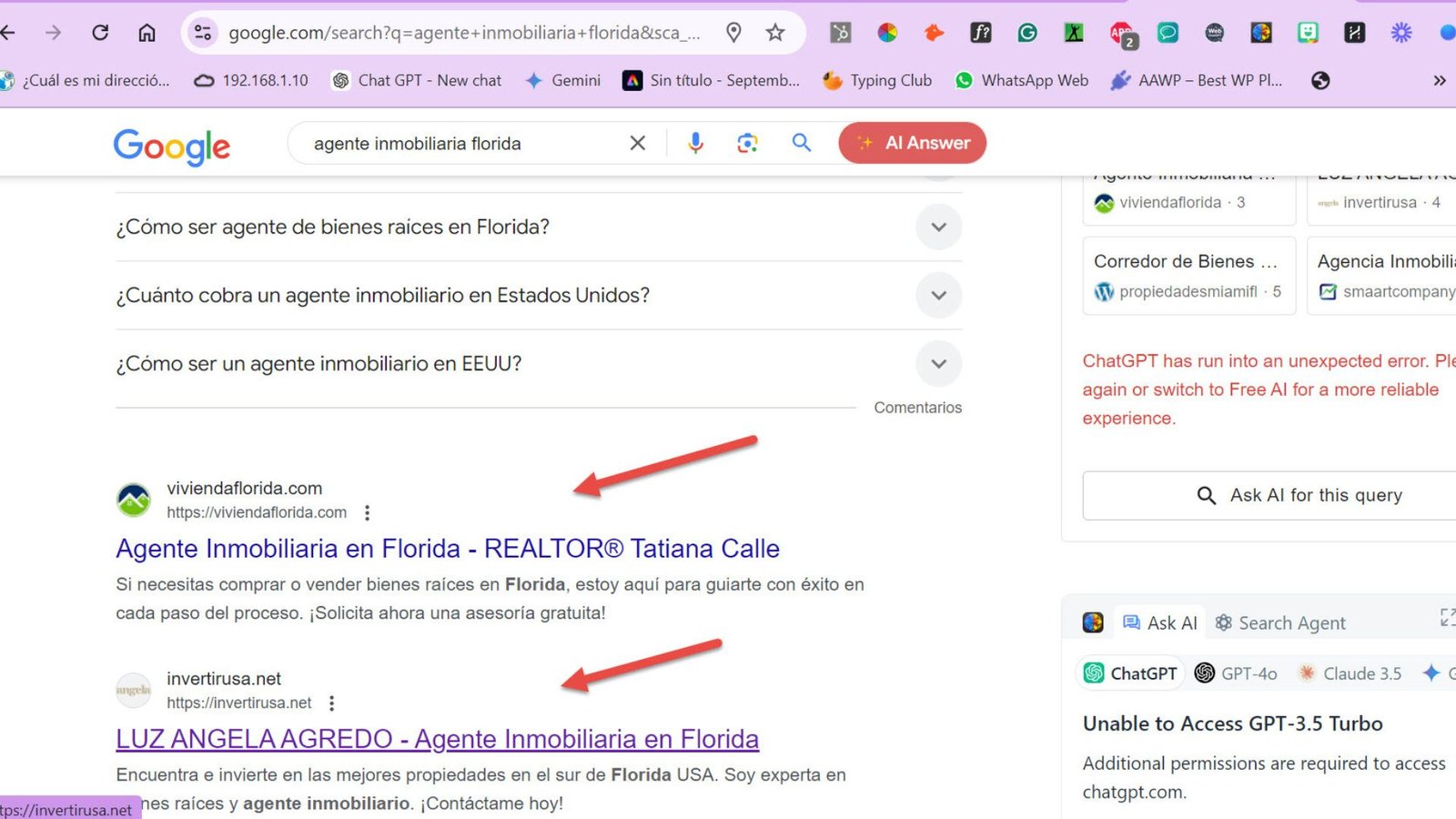Open the Grammarly extension icon
The image size is (1456, 819).
(1026, 32)
